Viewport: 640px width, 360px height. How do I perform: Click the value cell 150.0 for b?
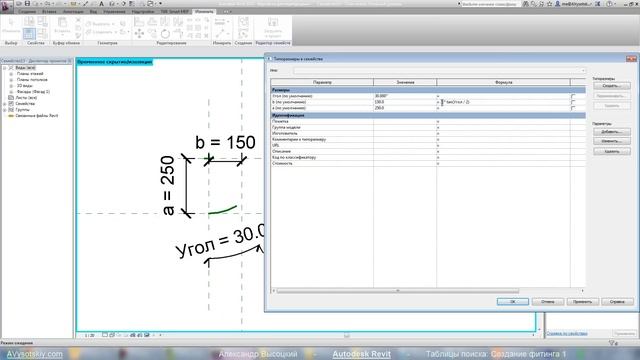tap(405, 102)
